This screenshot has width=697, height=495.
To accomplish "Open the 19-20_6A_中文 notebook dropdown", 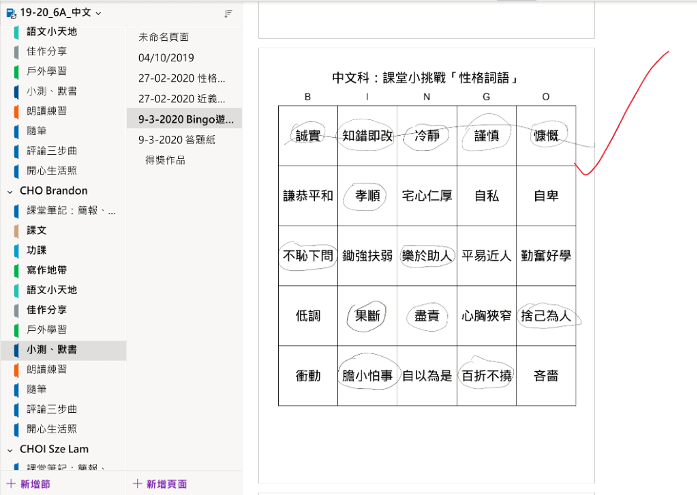I will tap(97, 12).
